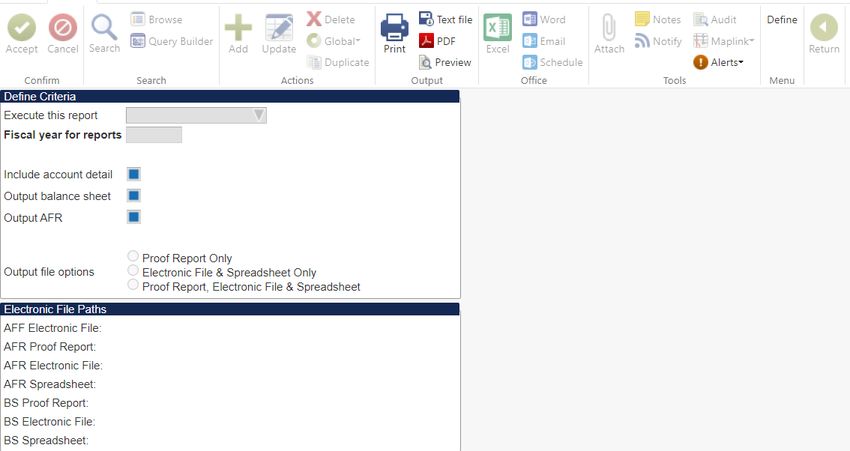Click the Update pencil icon

279,27
